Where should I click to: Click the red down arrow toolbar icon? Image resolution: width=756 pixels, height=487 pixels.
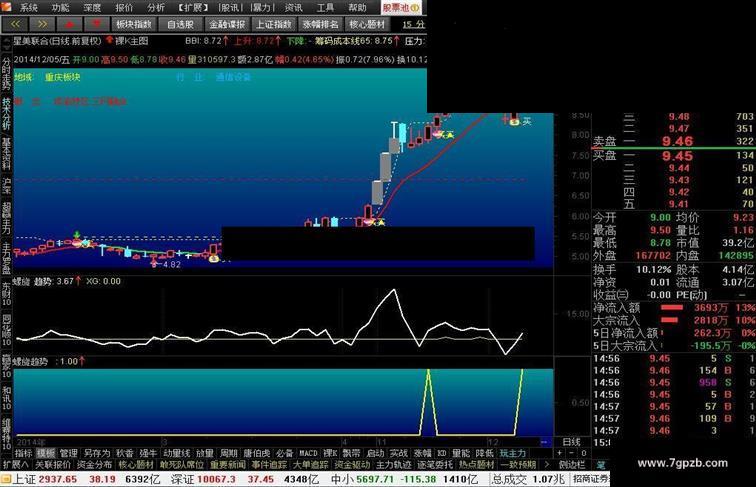[96, 24]
